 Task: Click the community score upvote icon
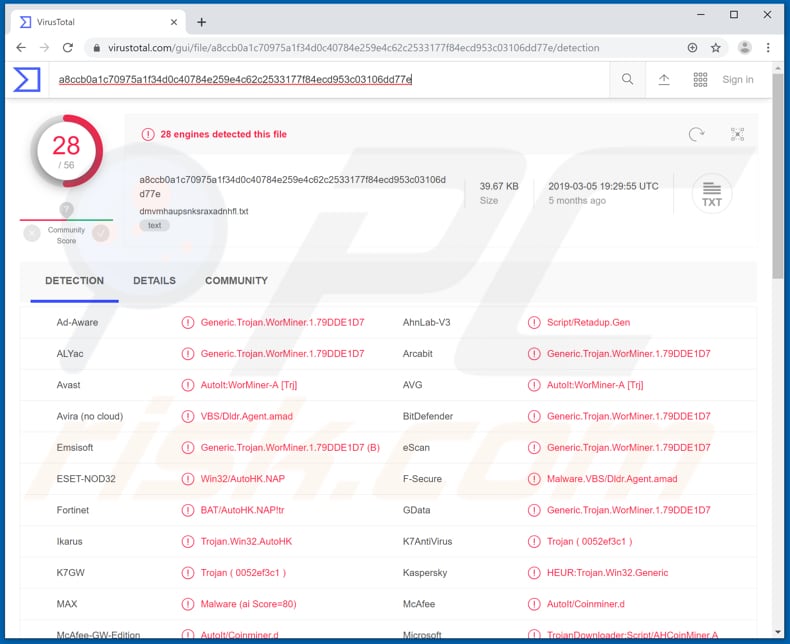[x=101, y=233]
